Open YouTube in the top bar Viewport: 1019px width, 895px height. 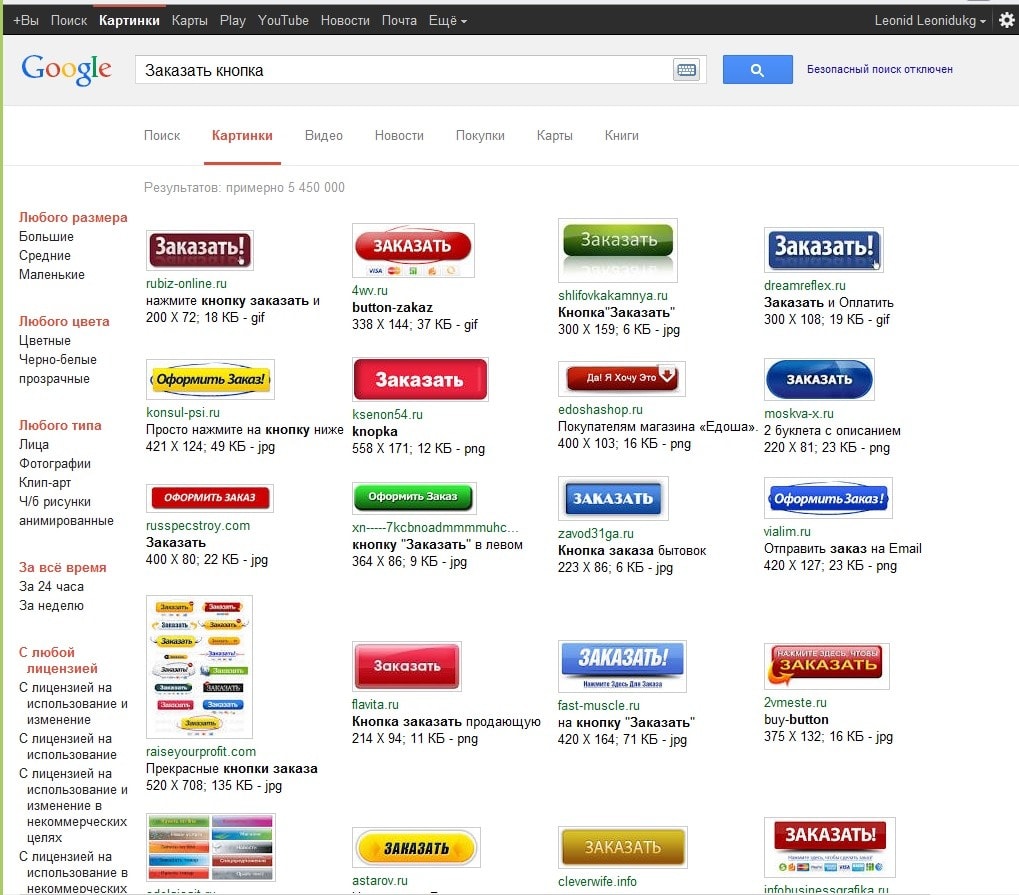pos(283,21)
